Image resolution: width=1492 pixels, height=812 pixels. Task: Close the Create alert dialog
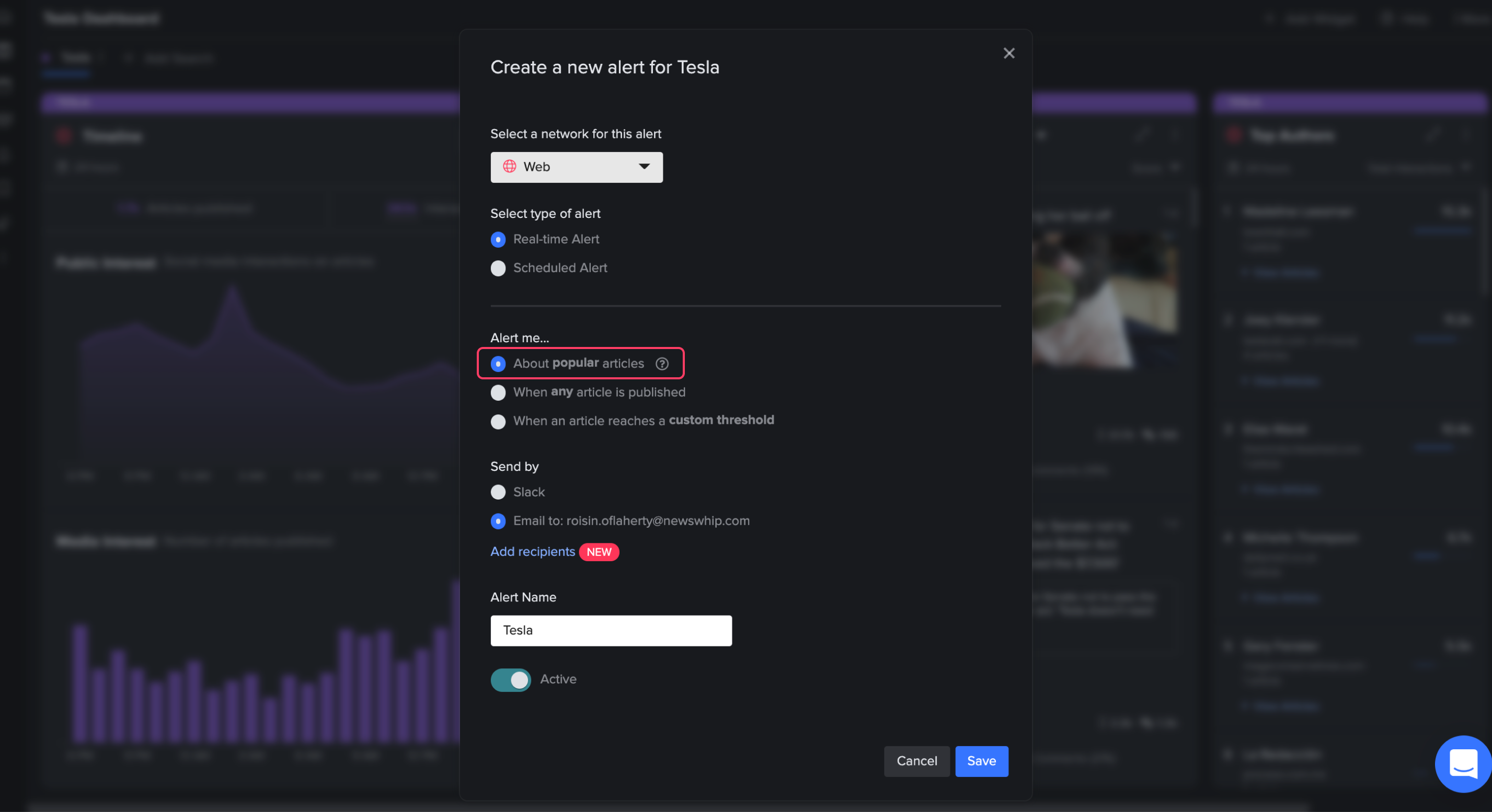point(1008,53)
